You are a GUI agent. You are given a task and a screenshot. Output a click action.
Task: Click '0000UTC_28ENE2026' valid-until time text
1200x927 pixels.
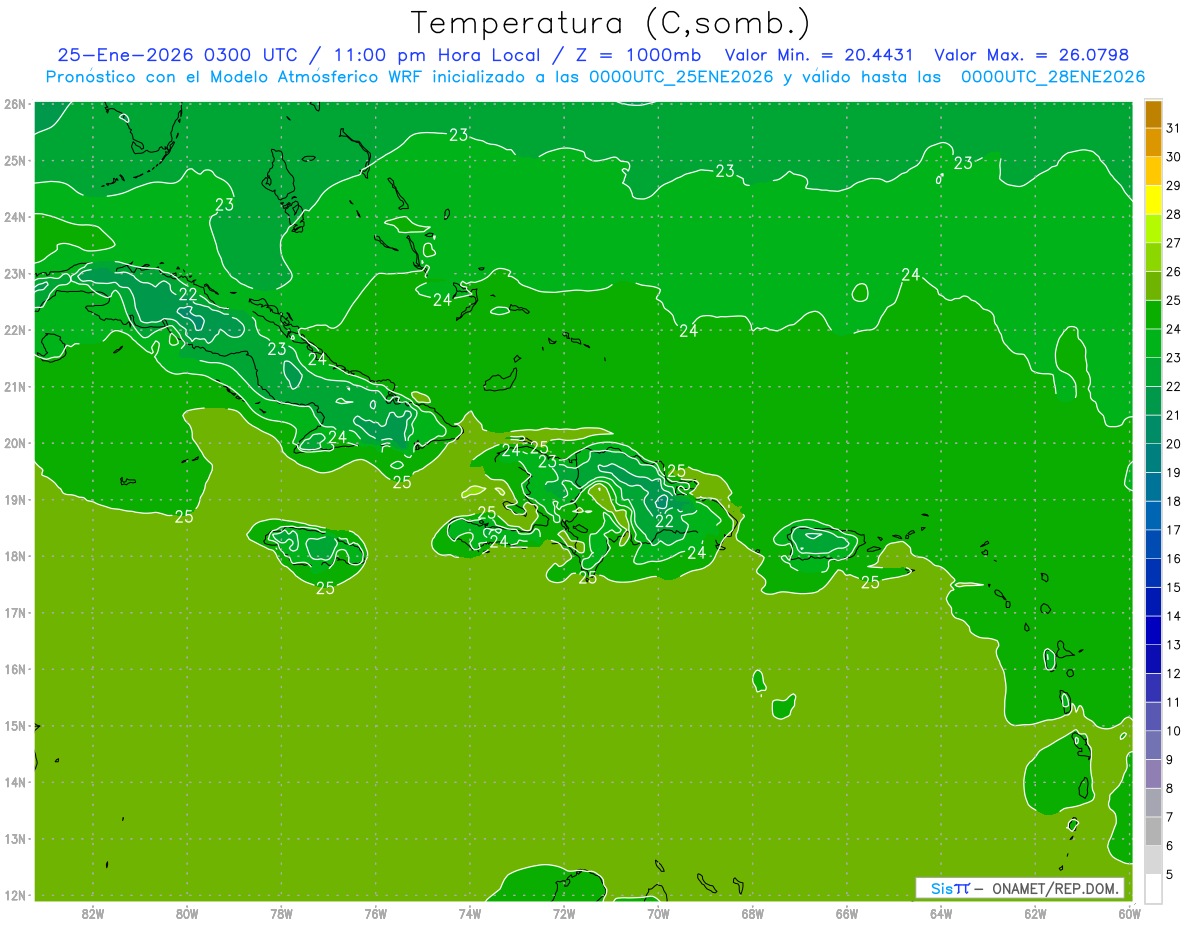1053,77
